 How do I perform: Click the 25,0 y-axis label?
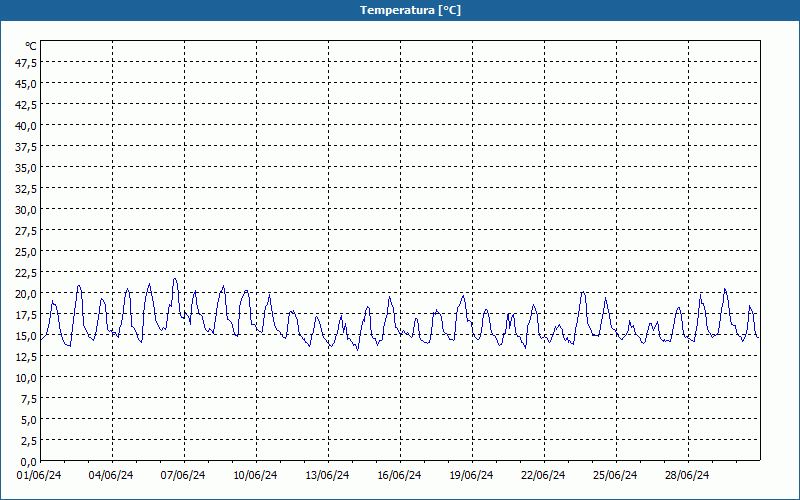click(27, 252)
